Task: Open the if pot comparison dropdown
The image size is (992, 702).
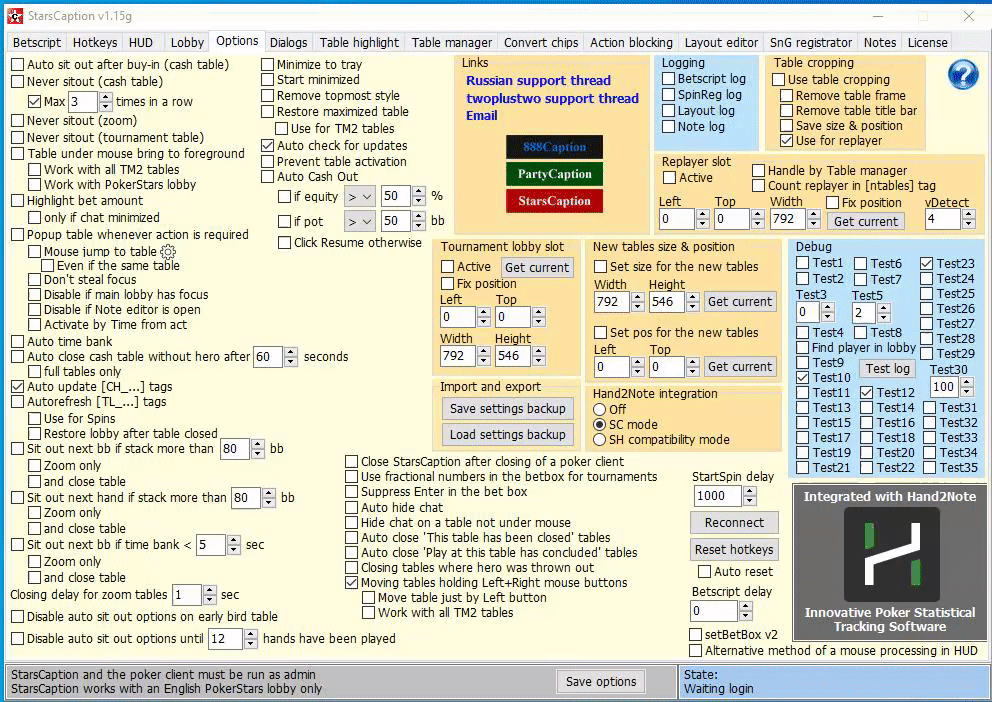Action: 360,221
